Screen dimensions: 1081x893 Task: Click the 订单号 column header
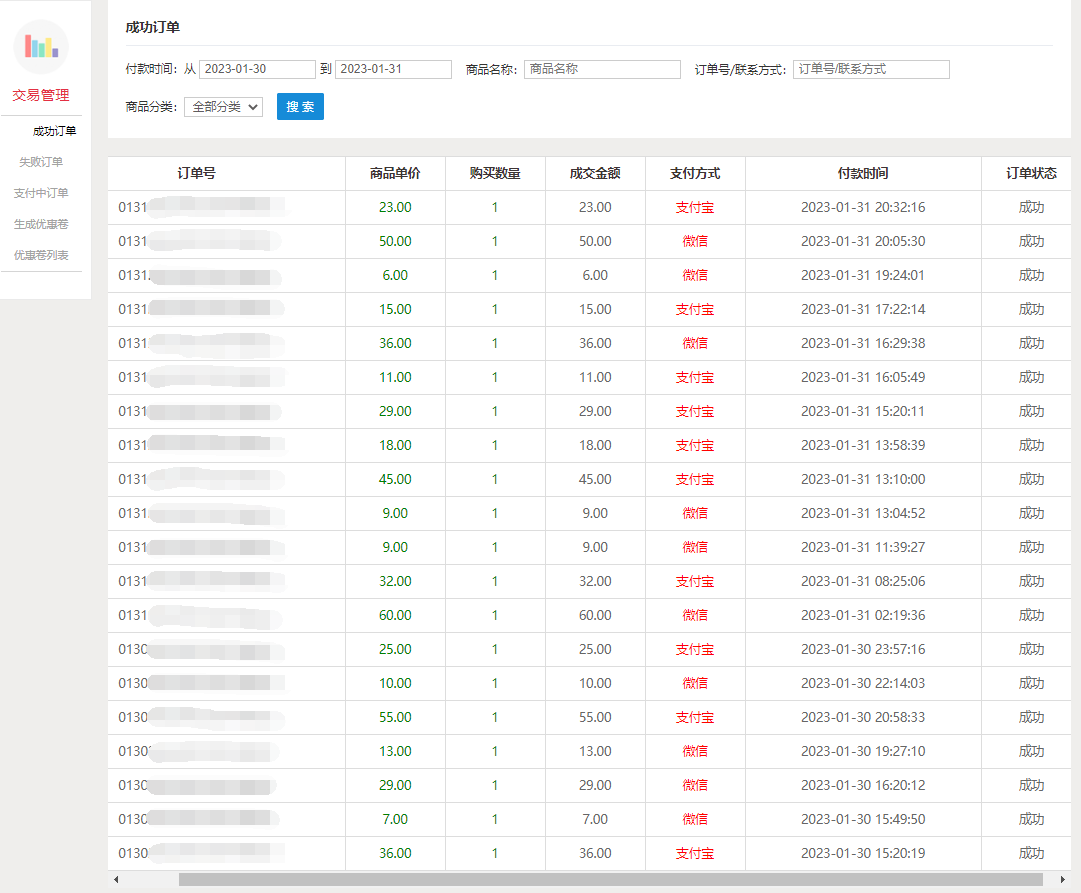[x=196, y=174]
